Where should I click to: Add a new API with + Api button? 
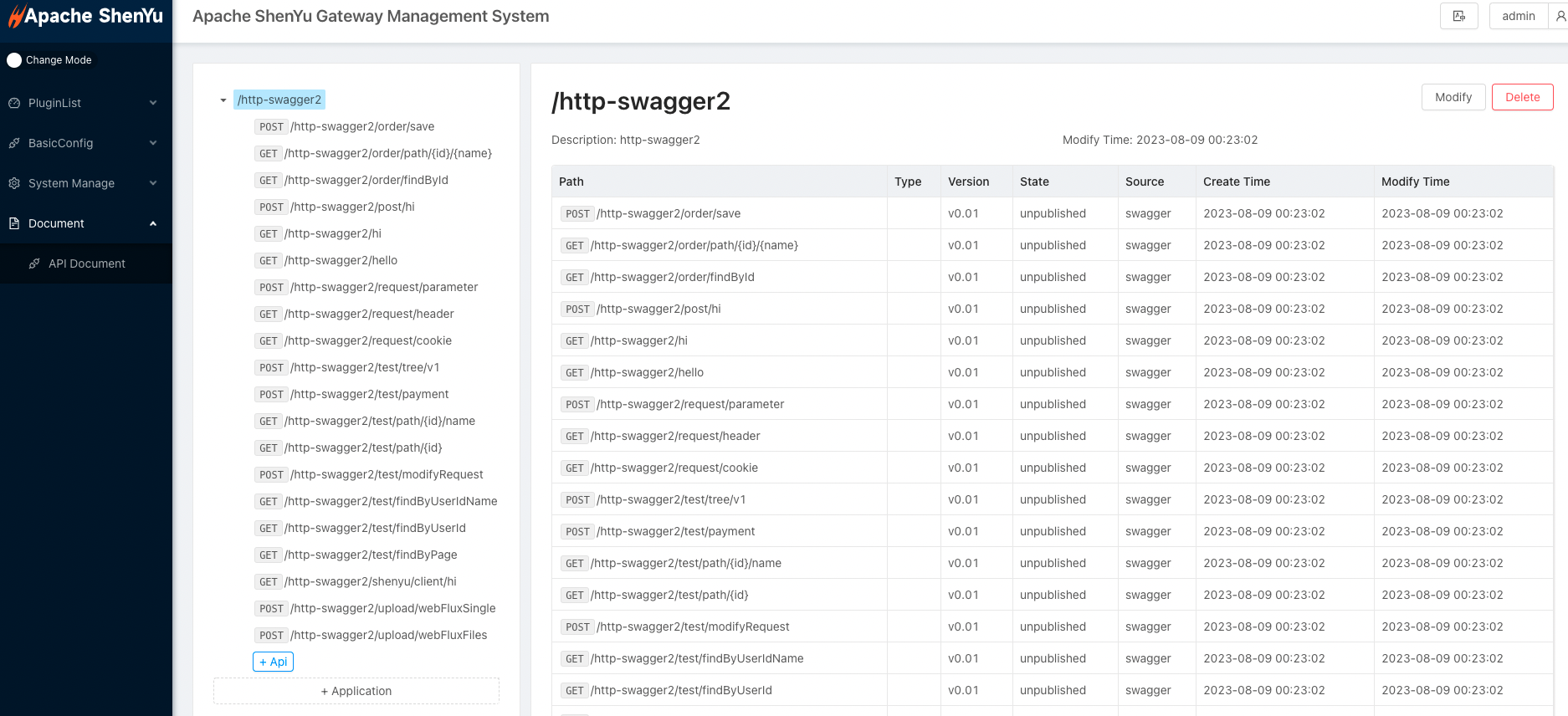point(273,662)
